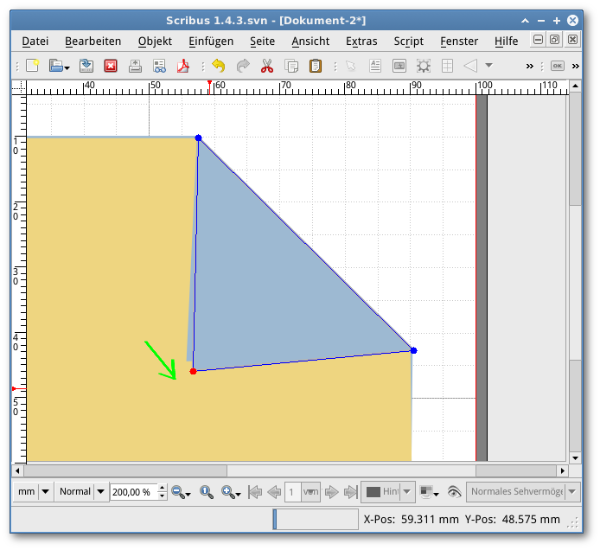The height and width of the screenshot is (550, 600).
Task: Open the Datei menu
Action: click(35, 41)
